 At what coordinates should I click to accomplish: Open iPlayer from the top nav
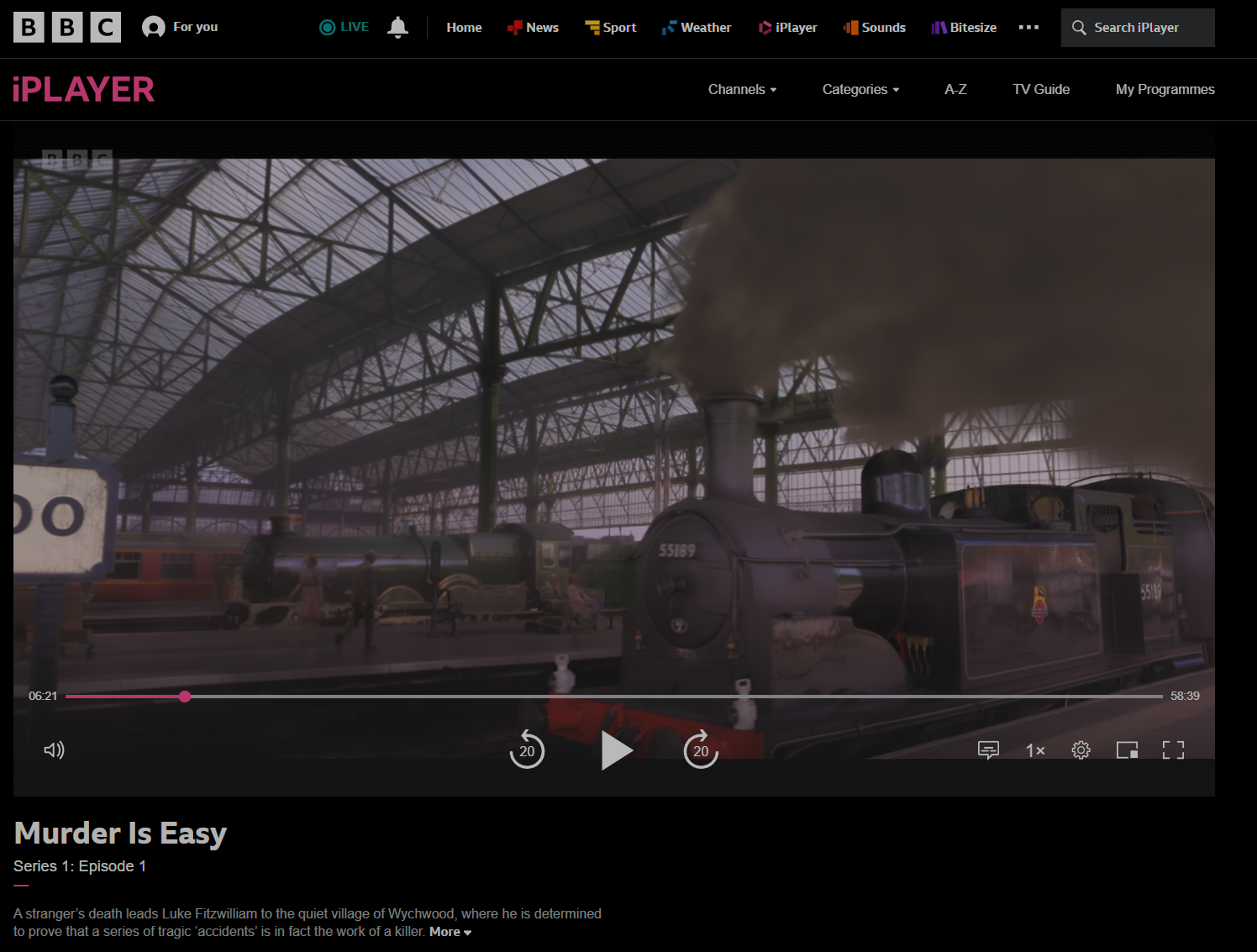[787, 28]
